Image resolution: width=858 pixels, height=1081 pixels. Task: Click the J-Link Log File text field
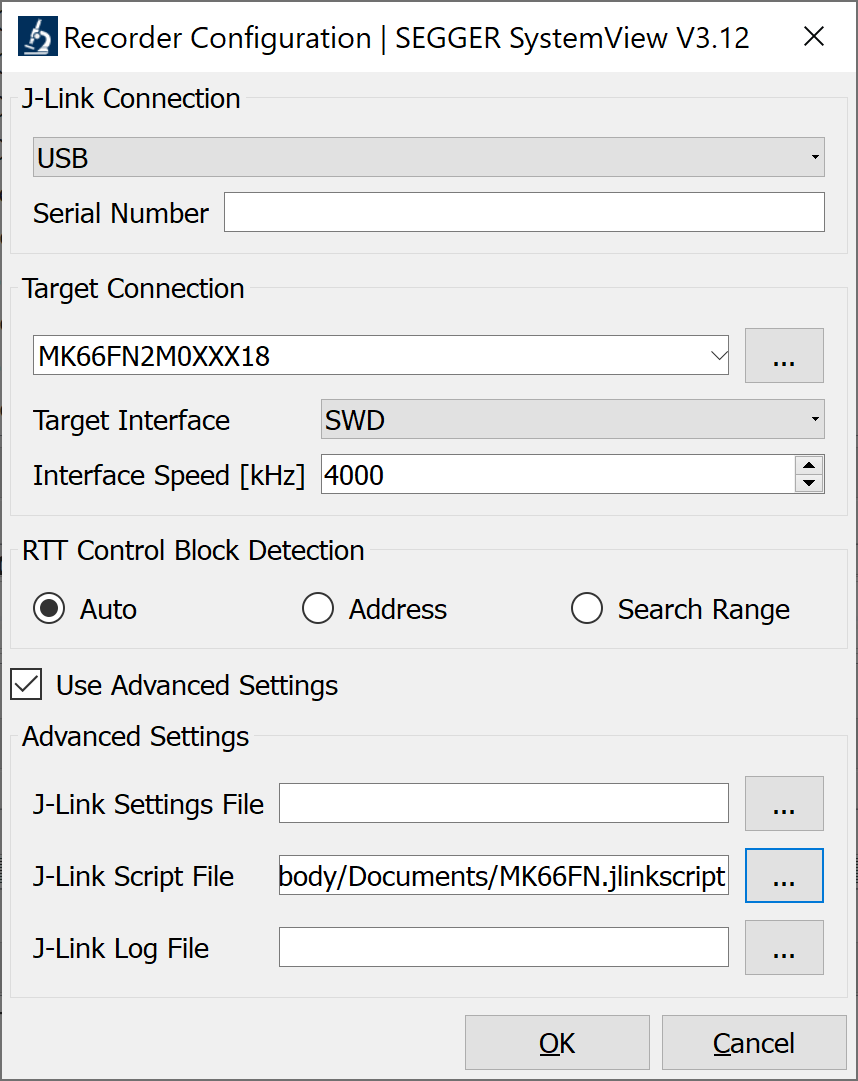click(x=503, y=948)
